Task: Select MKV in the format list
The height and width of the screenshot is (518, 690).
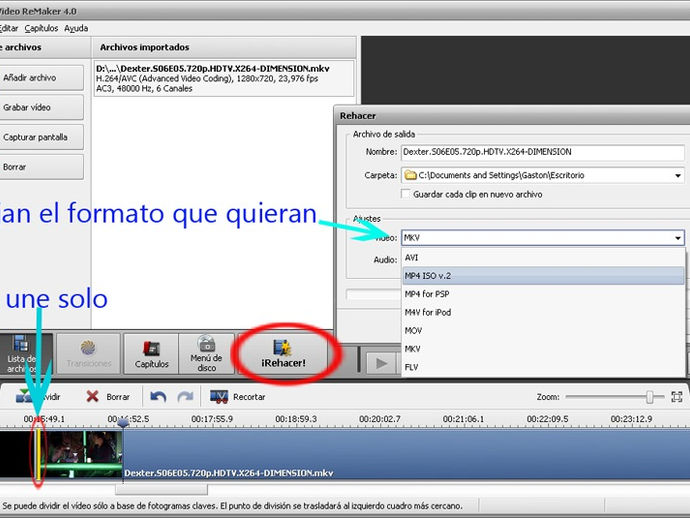Action: (x=543, y=349)
